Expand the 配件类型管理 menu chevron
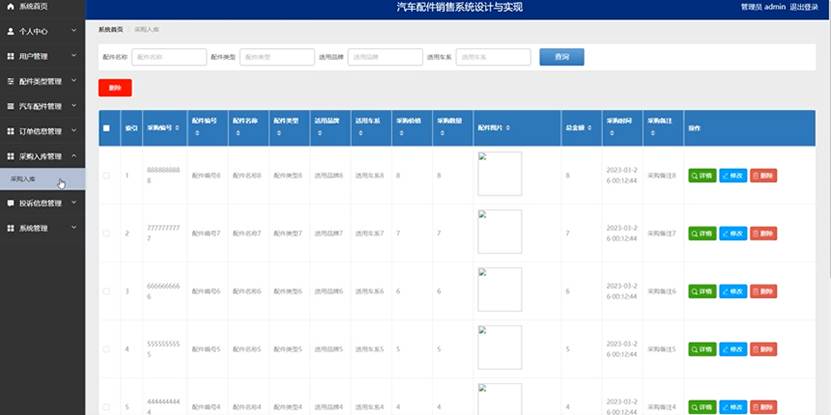The height and width of the screenshot is (415, 831). coord(74,81)
